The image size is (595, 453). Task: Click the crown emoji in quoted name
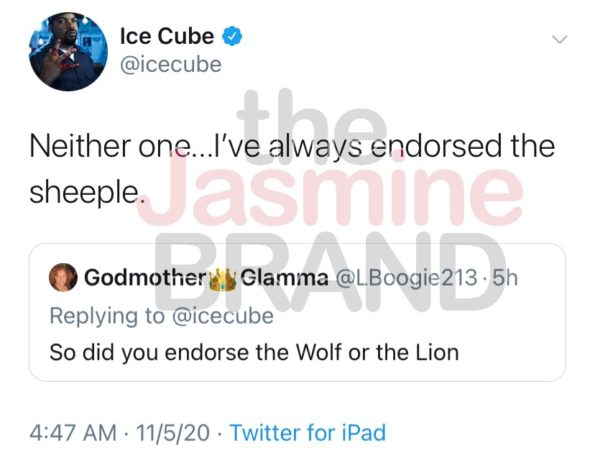[x=224, y=279]
